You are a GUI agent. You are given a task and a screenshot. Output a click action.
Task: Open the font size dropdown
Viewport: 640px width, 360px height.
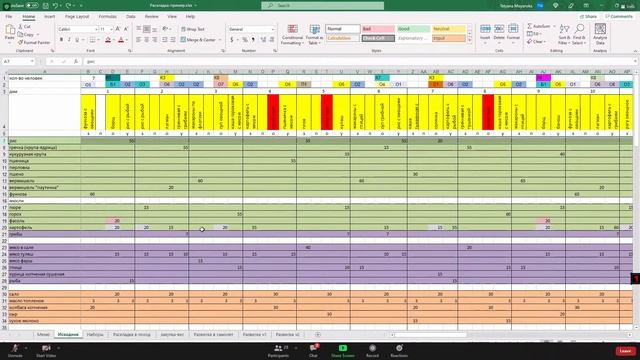coord(111,29)
